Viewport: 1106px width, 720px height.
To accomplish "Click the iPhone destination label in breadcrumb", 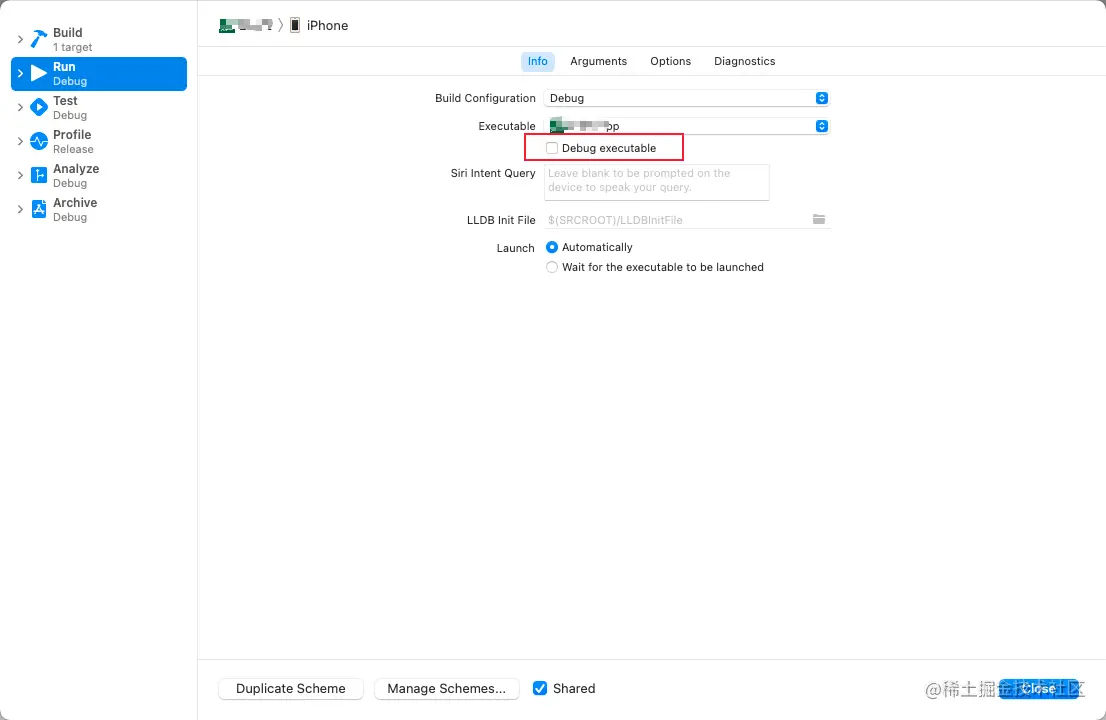I will [327, 25].
